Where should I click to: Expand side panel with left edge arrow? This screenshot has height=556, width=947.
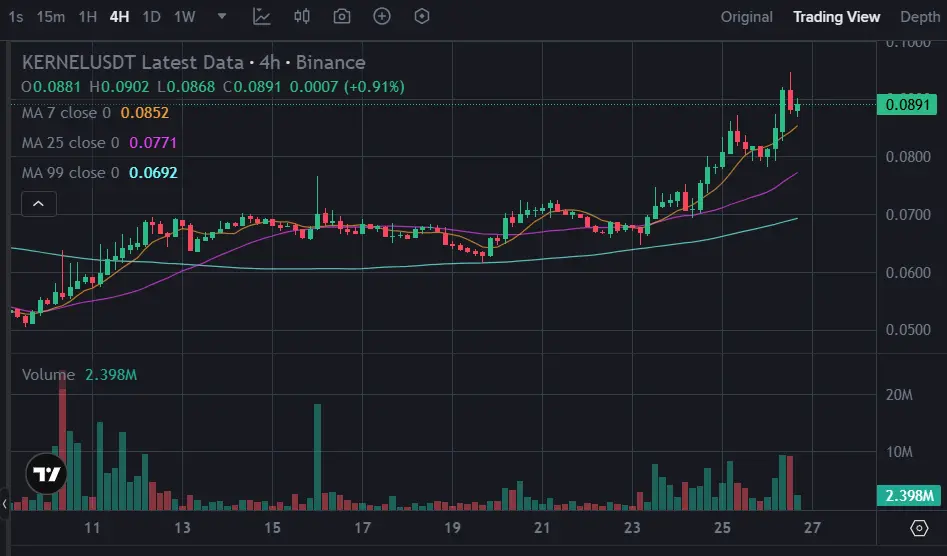point(5,503)
